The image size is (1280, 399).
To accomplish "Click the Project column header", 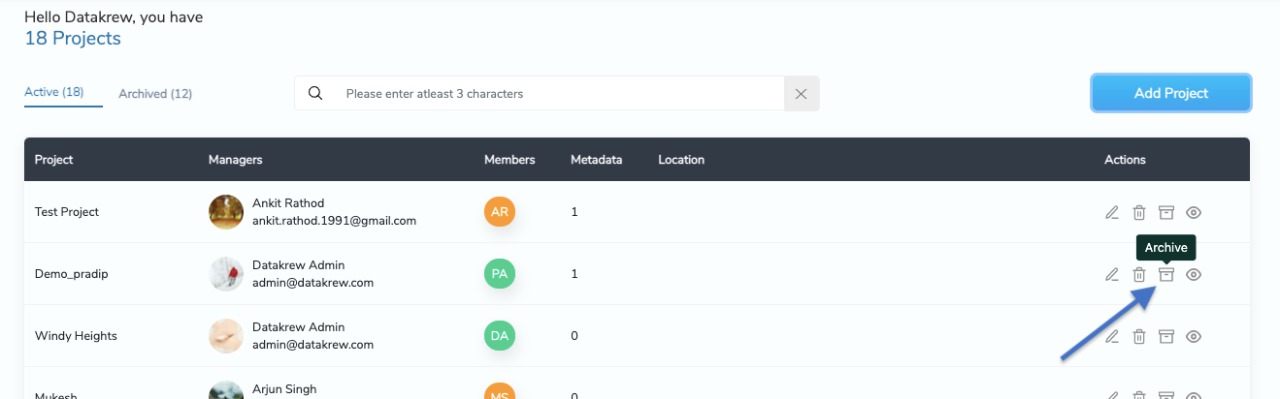I will [54, 159].
